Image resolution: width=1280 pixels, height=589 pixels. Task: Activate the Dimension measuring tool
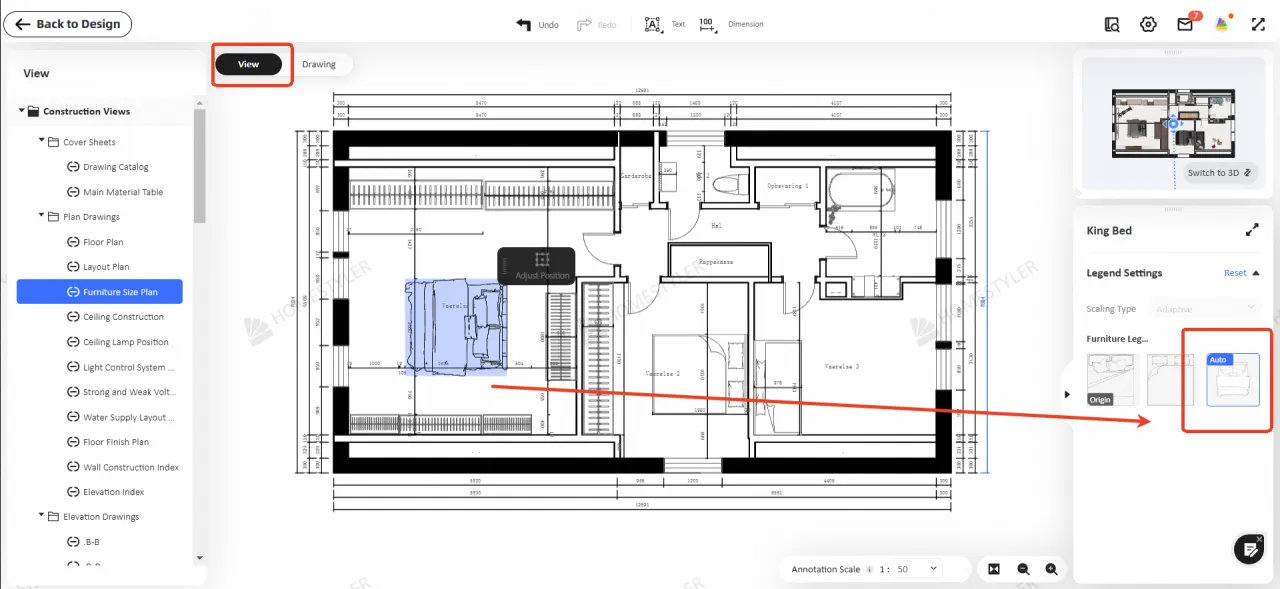pos(707,24)
